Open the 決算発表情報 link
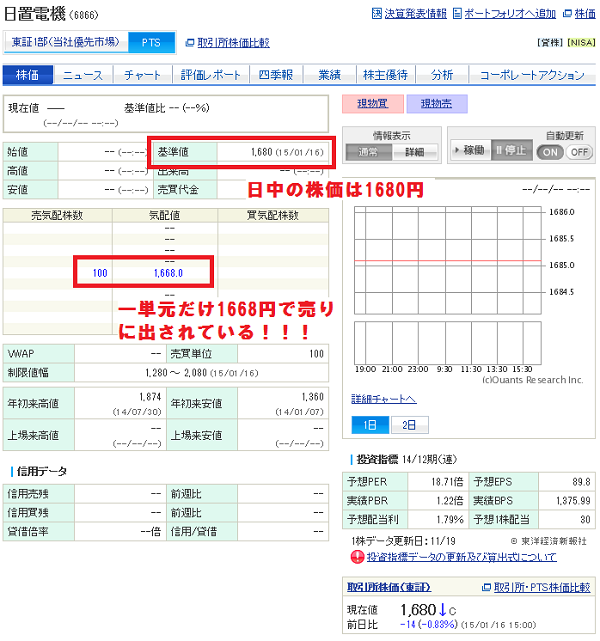The height and width of the screenshot is (641, 600). tap(415, 13)
